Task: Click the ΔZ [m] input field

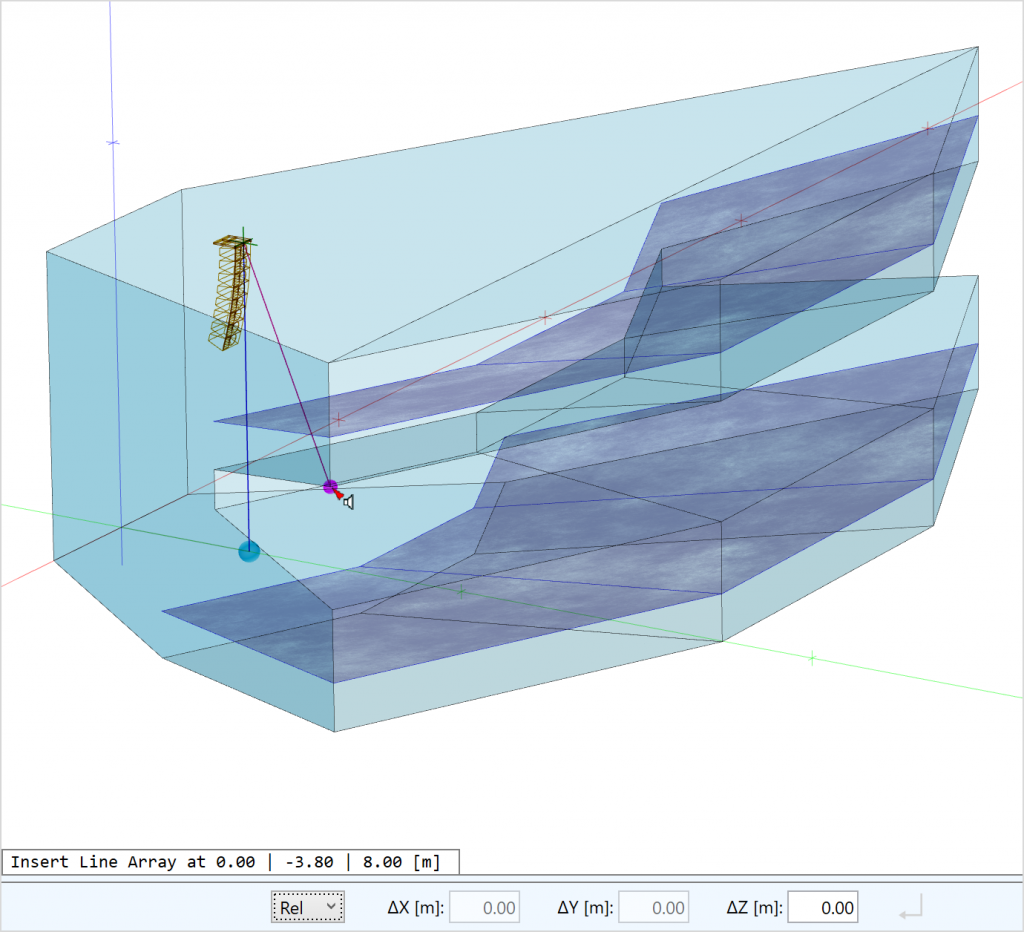Action: pyautogui.click(x=822, y=907)
